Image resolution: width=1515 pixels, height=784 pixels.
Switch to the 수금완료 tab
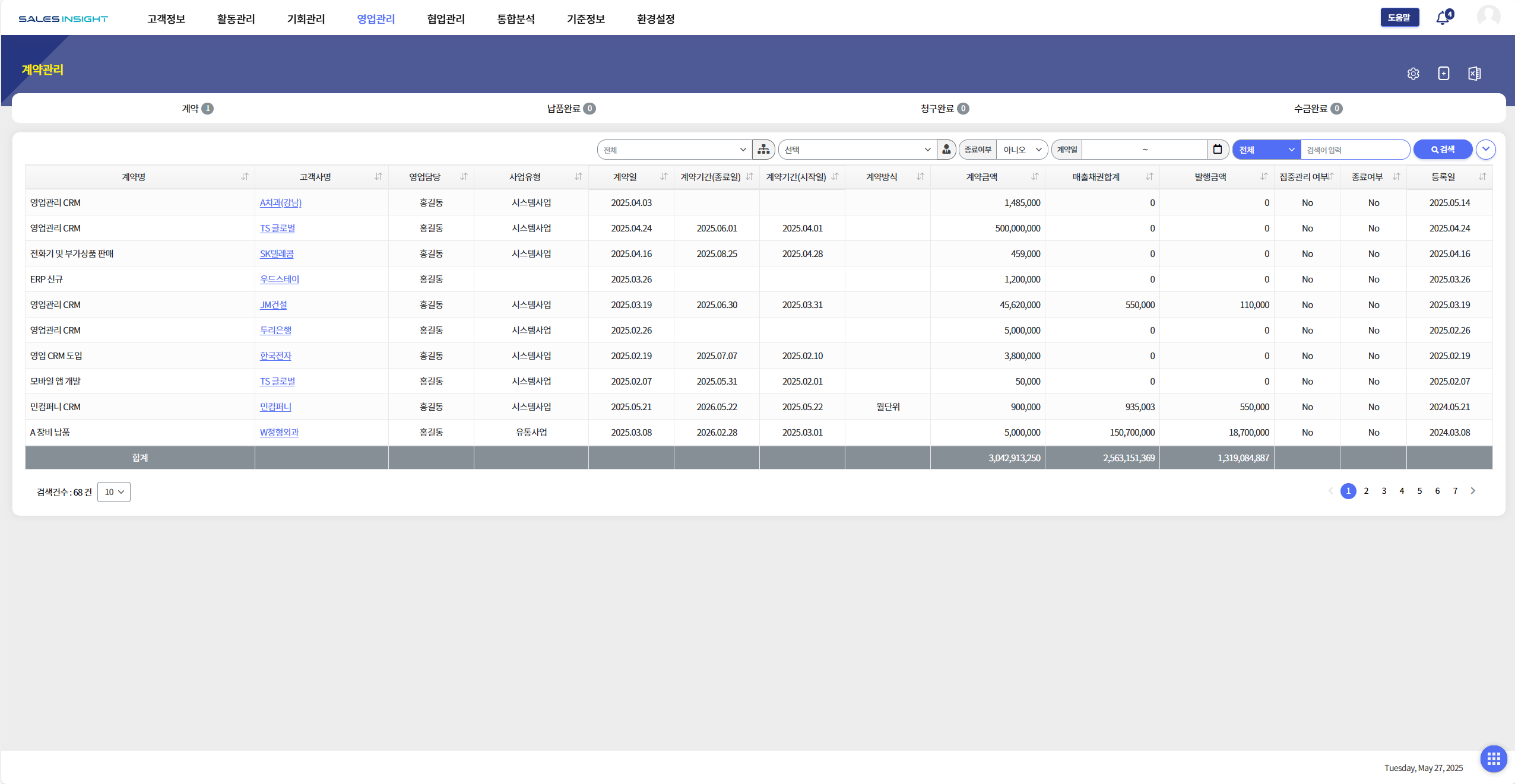click(x=1318, y=109)
